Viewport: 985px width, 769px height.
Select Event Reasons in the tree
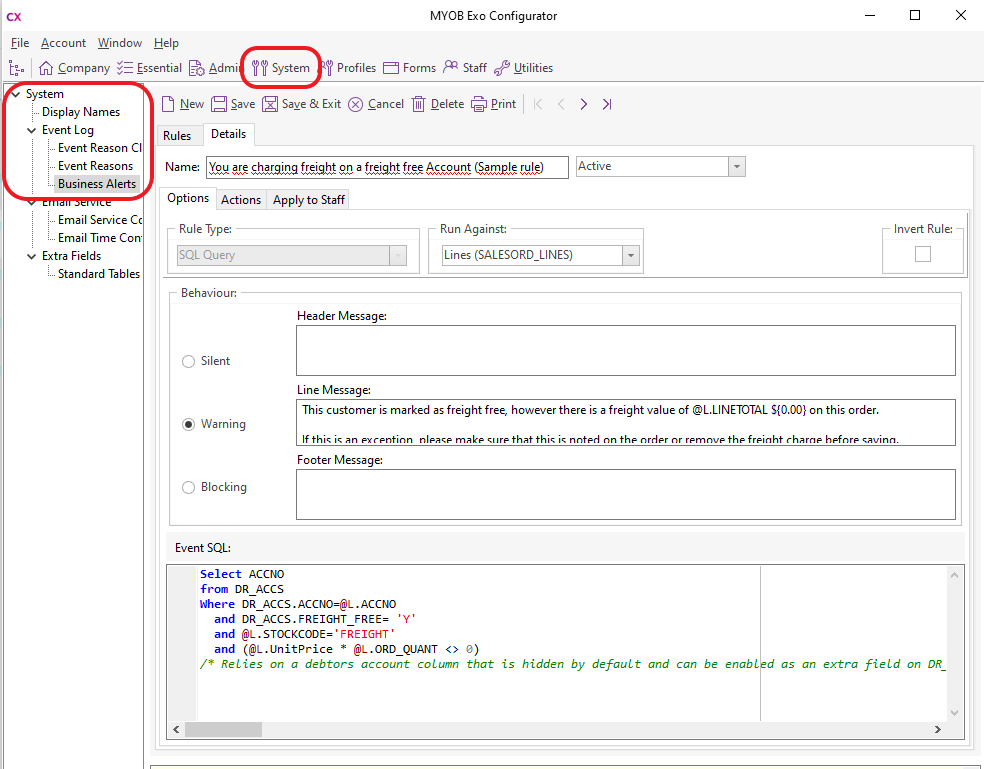(95, 166)
